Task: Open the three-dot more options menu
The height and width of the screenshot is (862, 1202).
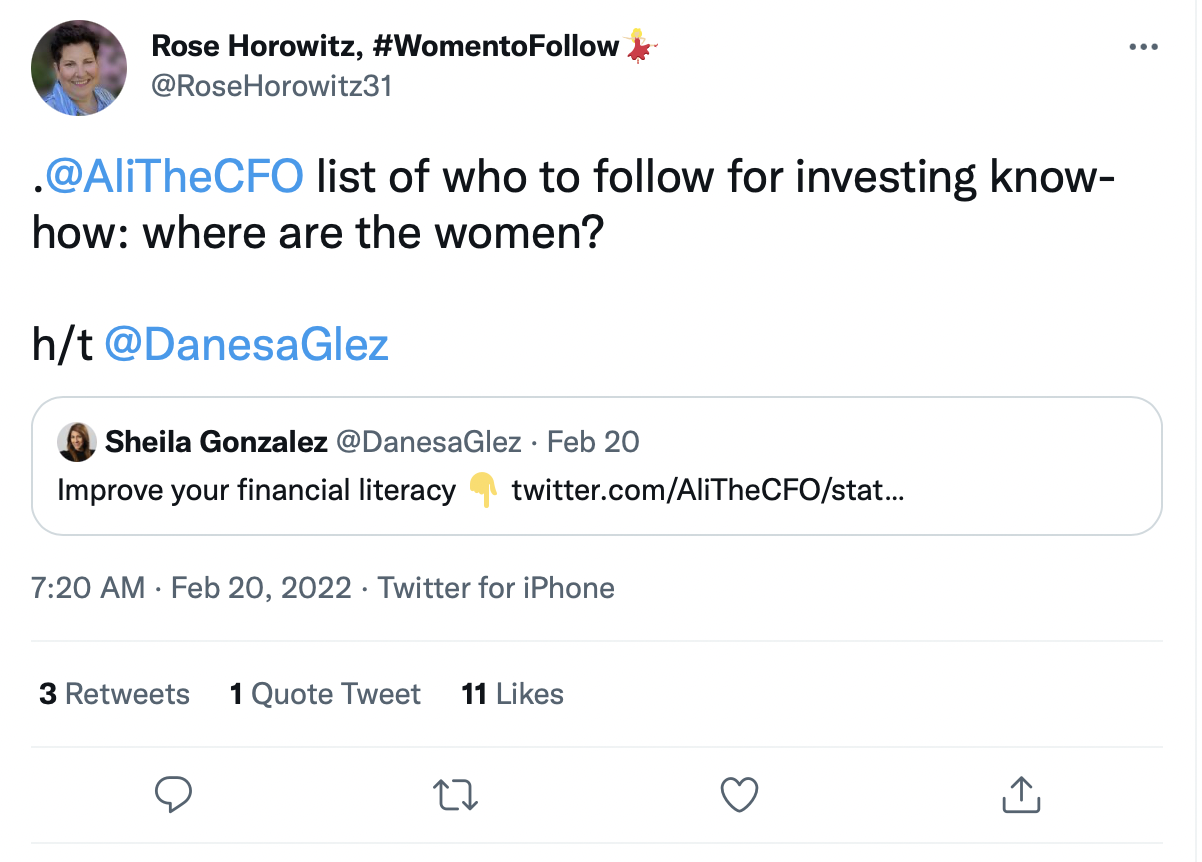Action: [x=1143, y=47]
